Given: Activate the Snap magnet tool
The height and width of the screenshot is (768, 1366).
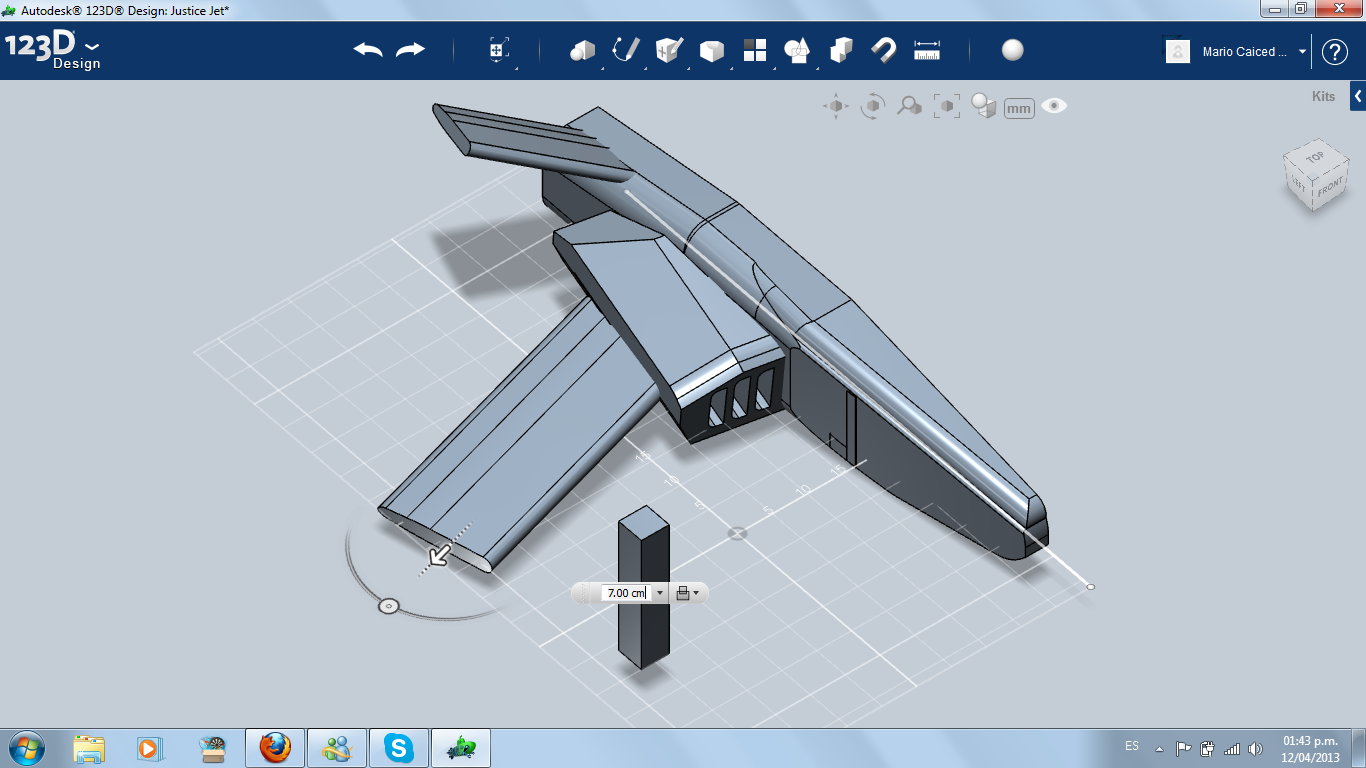Looking at the screenshot, I should [x=883, y=50].
